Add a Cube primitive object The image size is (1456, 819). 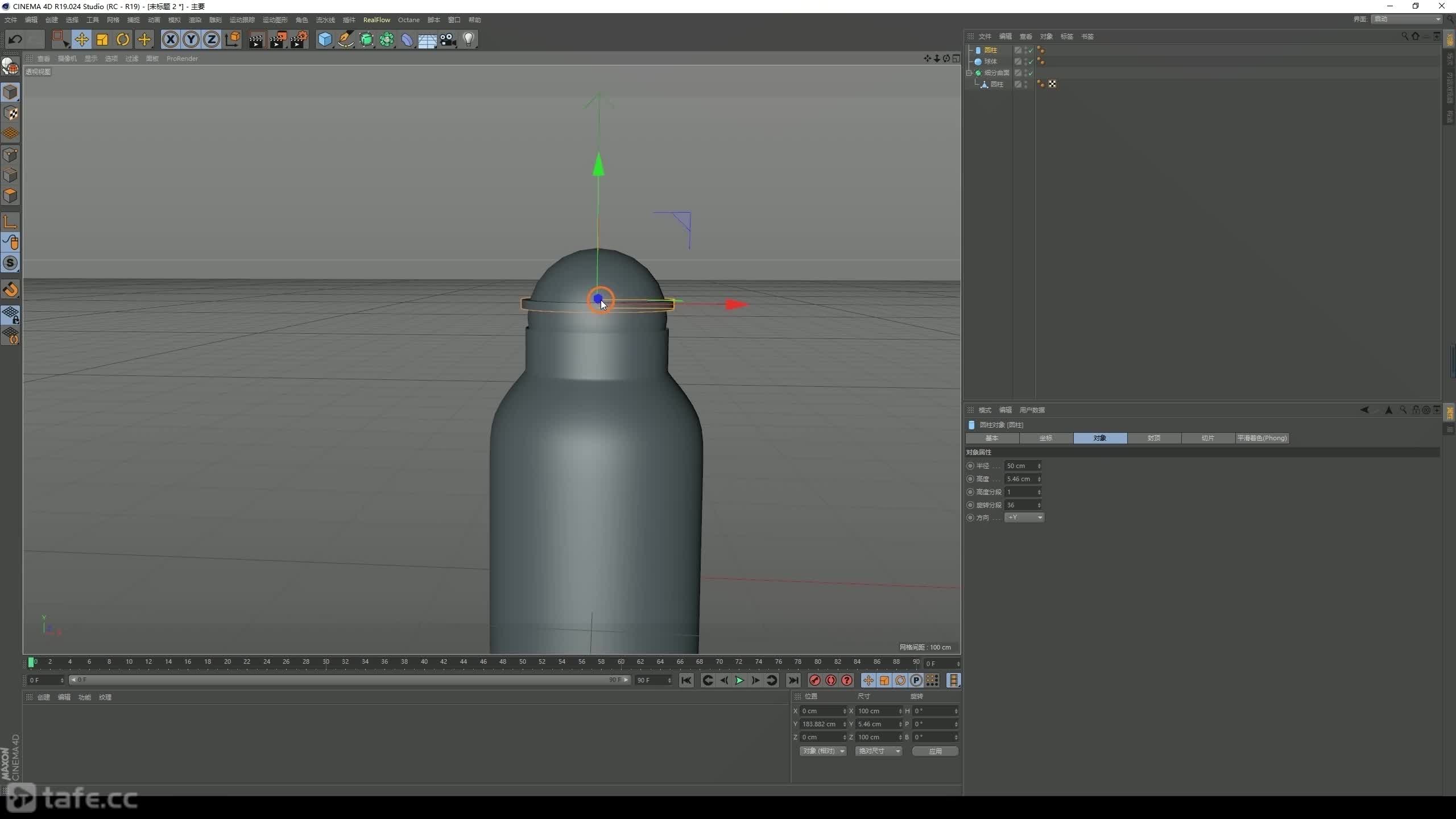tap(325, 39)
